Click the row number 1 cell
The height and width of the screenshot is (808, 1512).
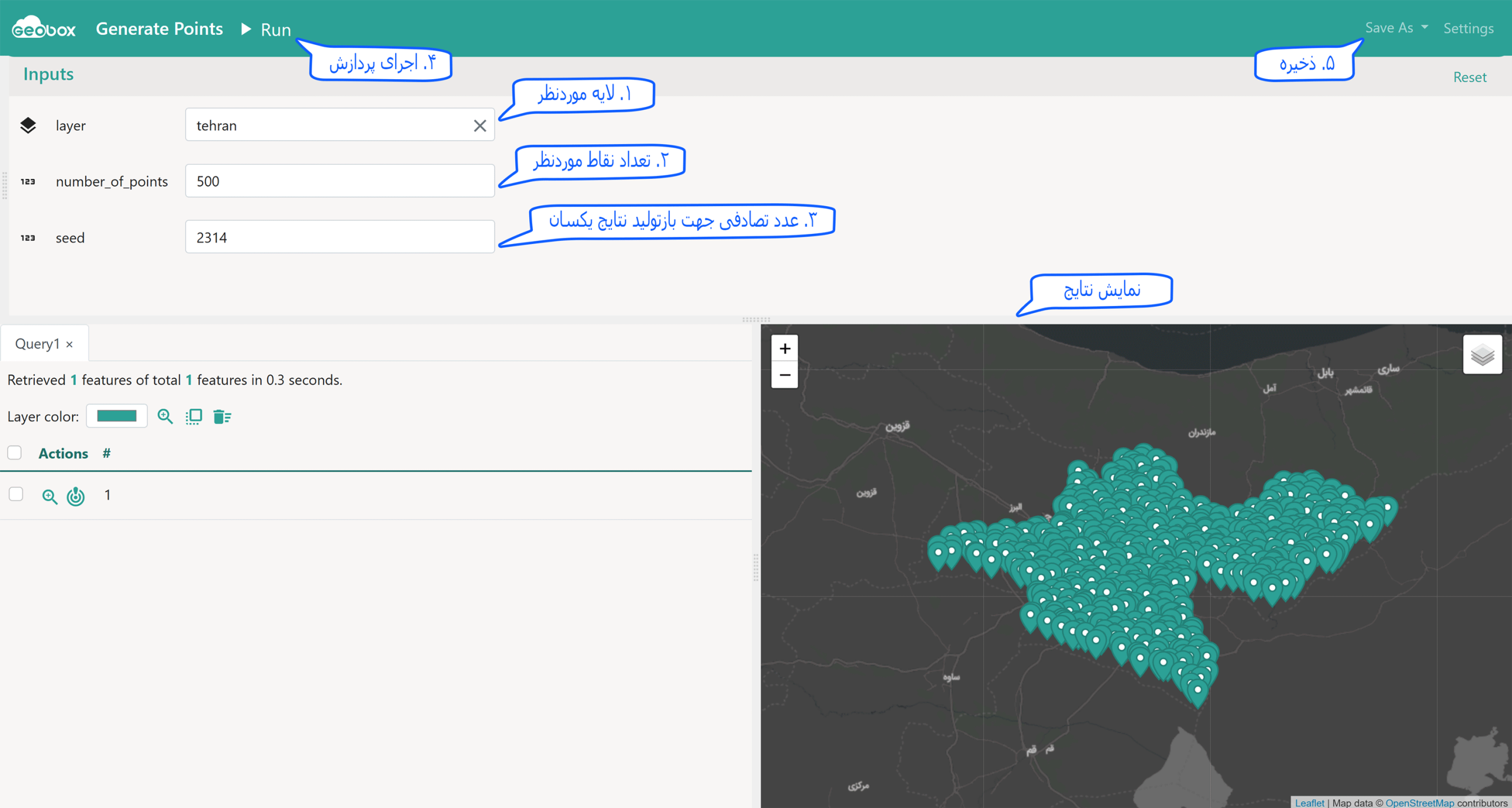[107, 495]
